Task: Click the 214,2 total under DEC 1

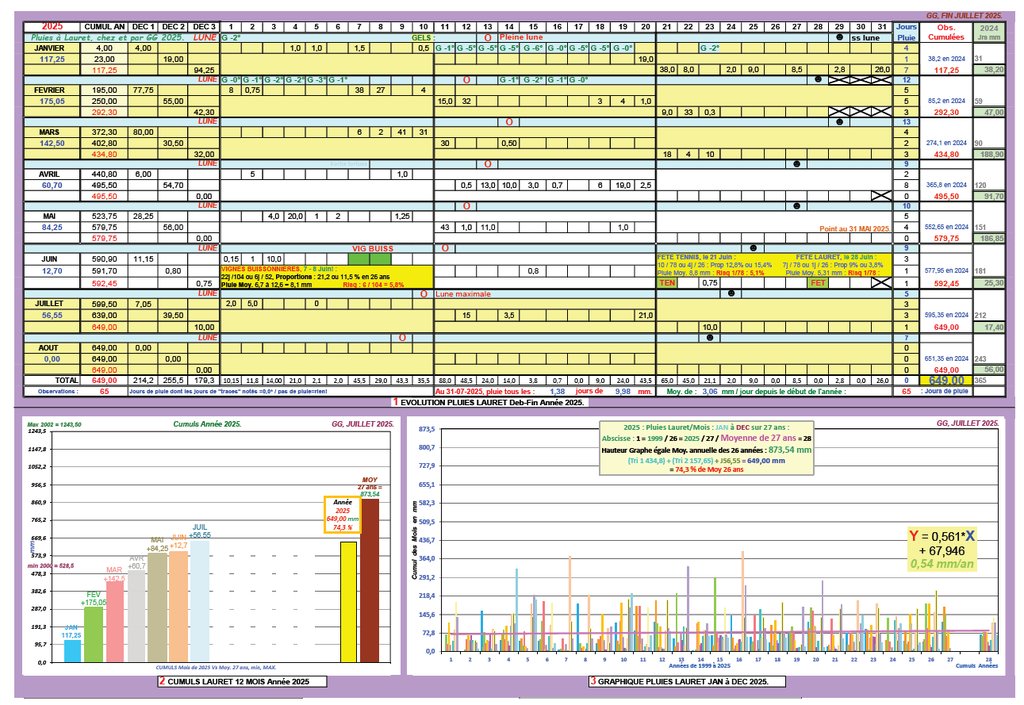Action: [x=143, y=380]
